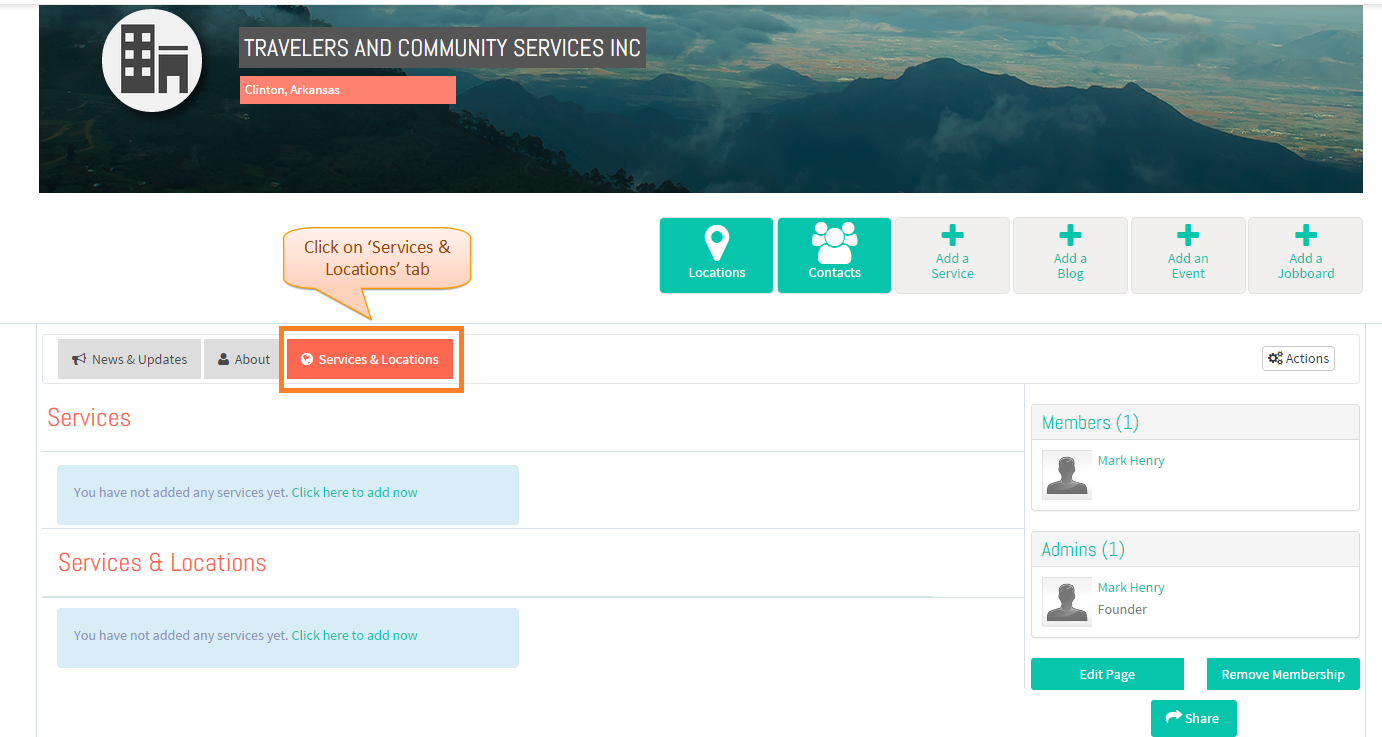Click the plus icon above Add a Jobboard
This screenshot has width=1382, height=737.
point(1305,235)
